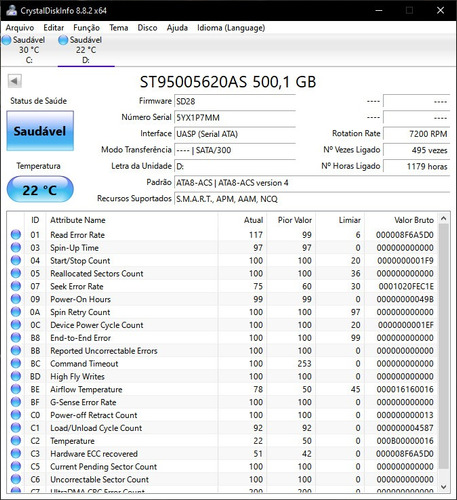The width and height of the screenshot is (457, 500).
Task: Click status orb for Command Timeout
Action: pos(16,363)
